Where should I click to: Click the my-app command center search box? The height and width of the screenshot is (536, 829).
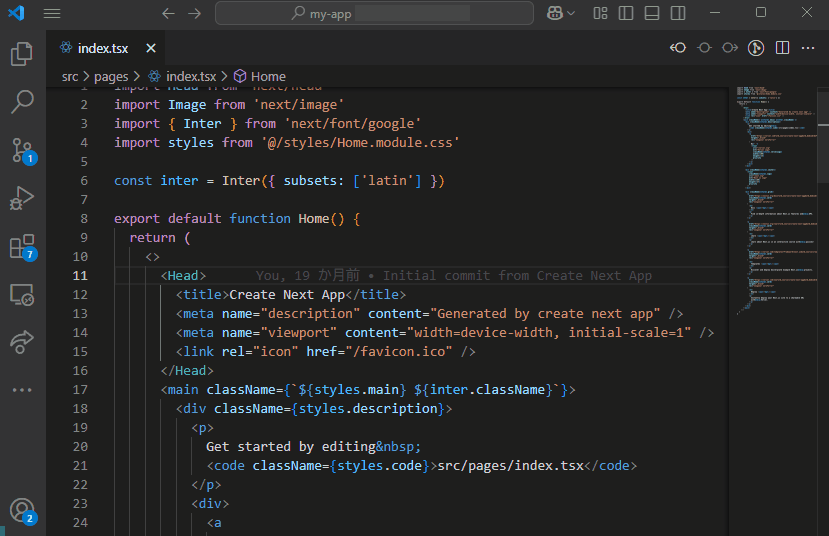(374, 13)
